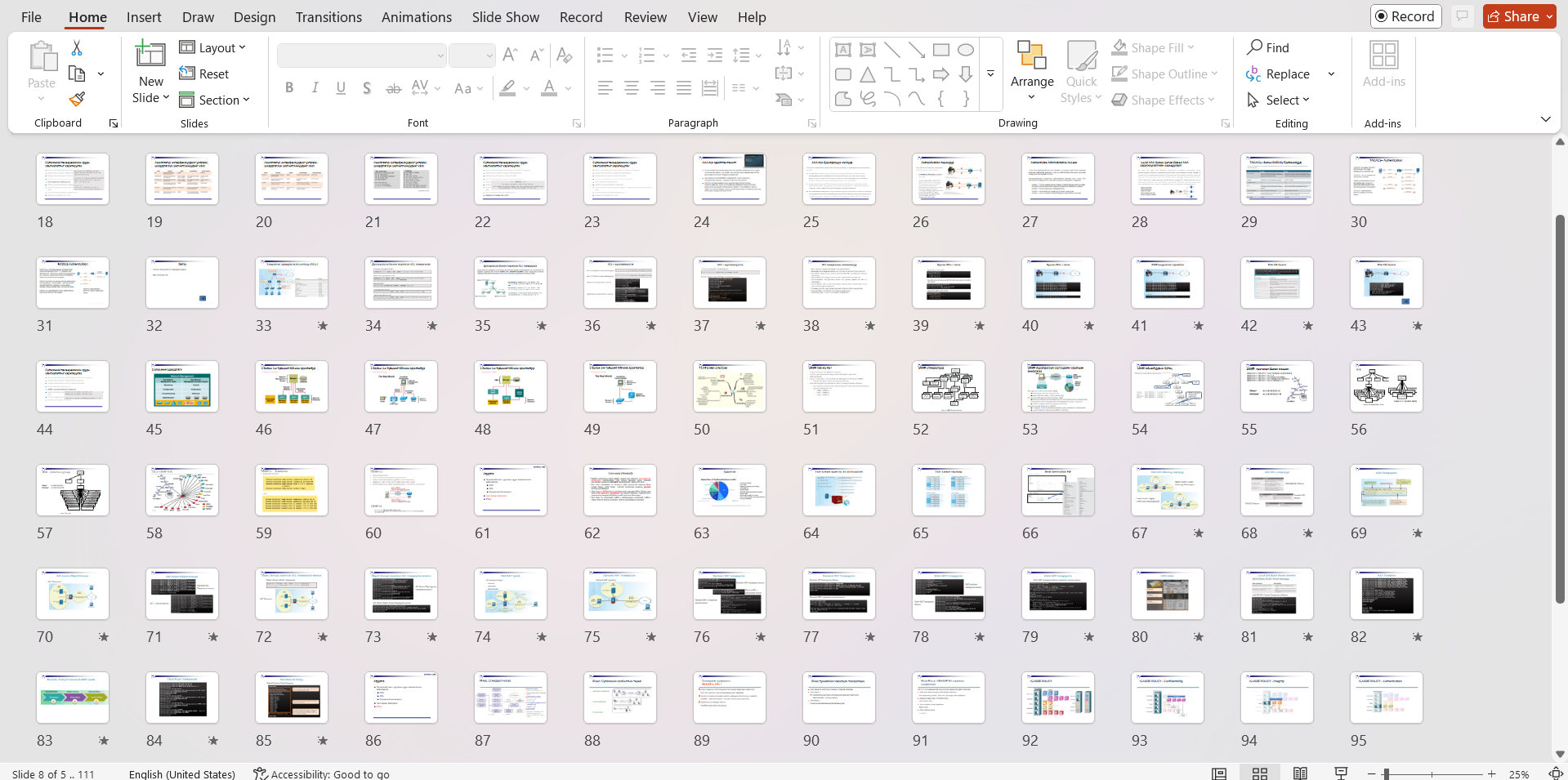Open the font size combo box

471,56
